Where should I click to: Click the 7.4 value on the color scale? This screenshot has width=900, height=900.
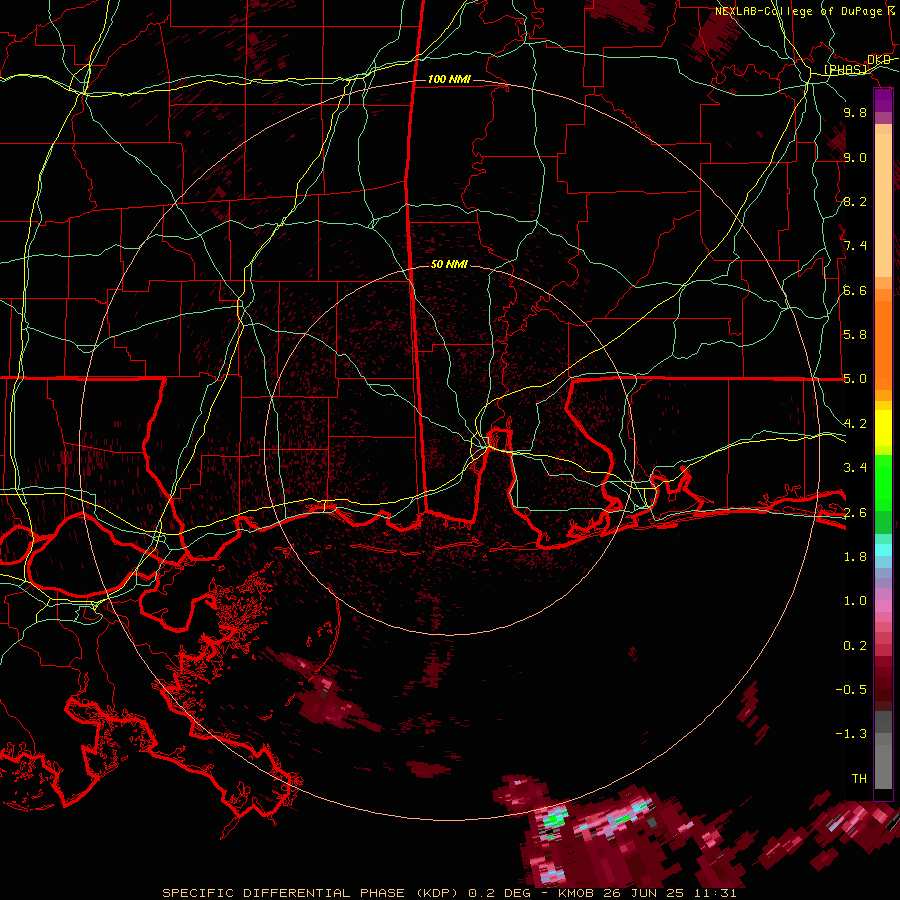click(855, 246)
